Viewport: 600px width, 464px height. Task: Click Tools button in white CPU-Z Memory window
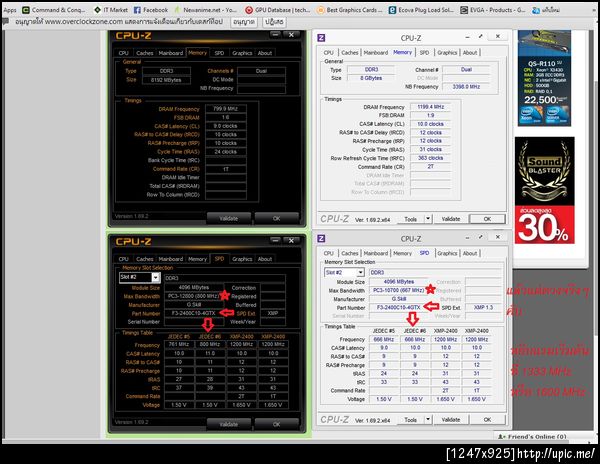pyautogui.click(x=410, y=219)
